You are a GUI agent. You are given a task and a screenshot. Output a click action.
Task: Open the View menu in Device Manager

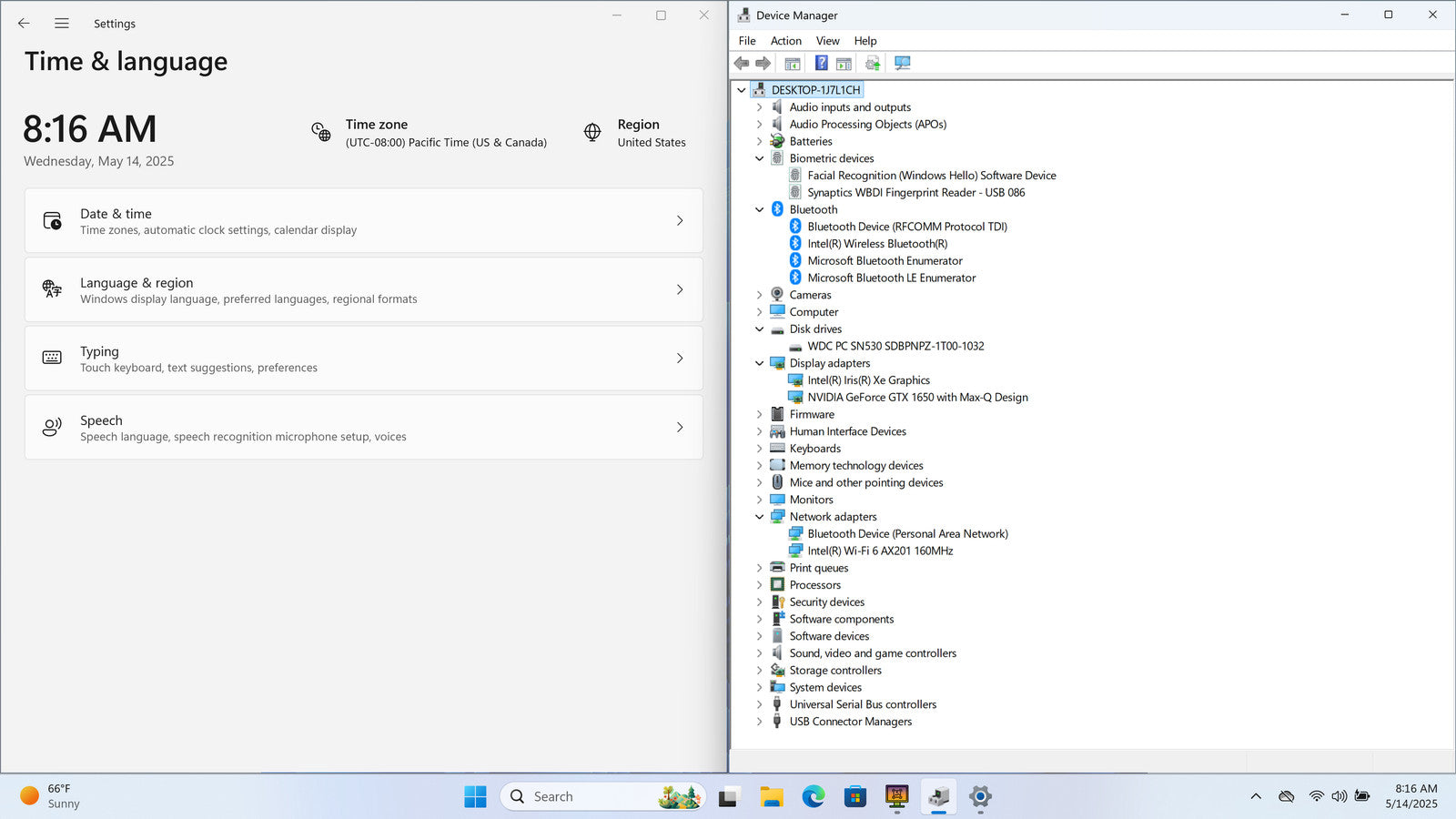tap(828, 41)
